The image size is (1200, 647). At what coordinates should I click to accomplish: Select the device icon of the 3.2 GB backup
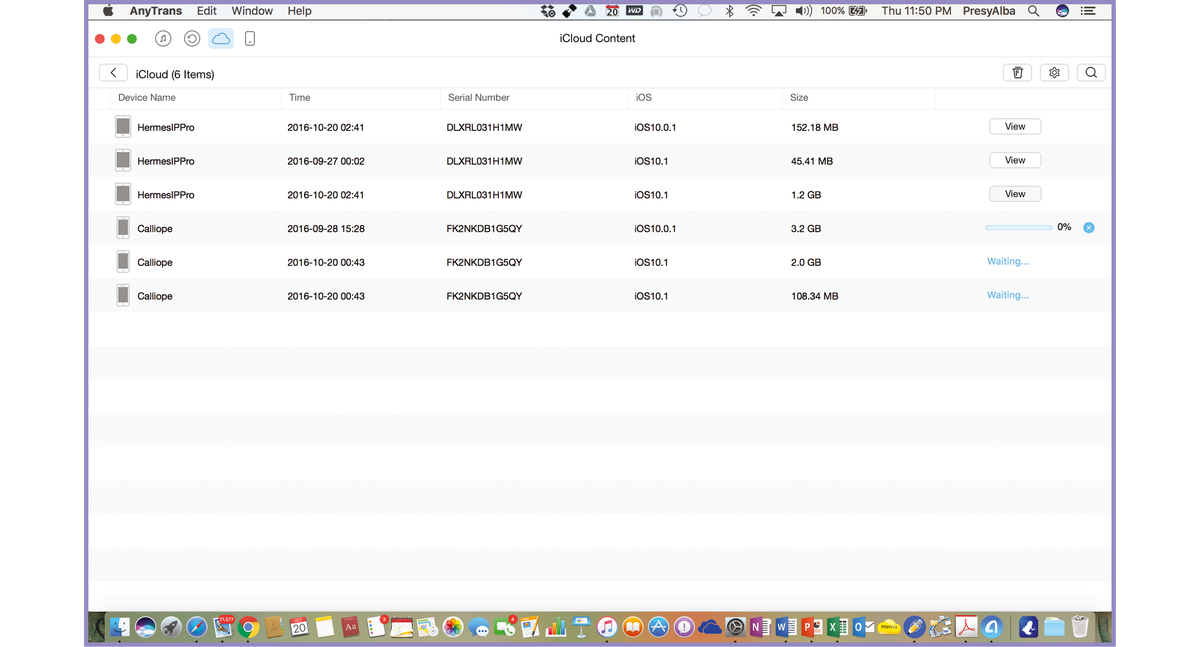[123, 228]
